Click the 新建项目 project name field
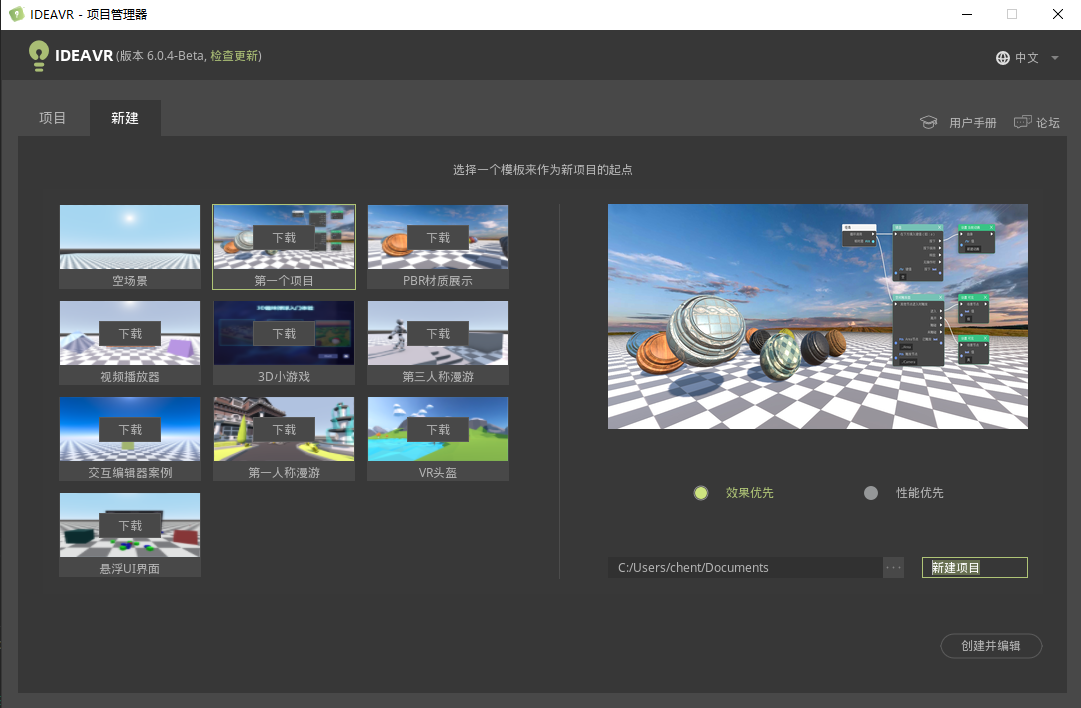Viewport: 1081px width, 708px height. (x=974, y=567)
